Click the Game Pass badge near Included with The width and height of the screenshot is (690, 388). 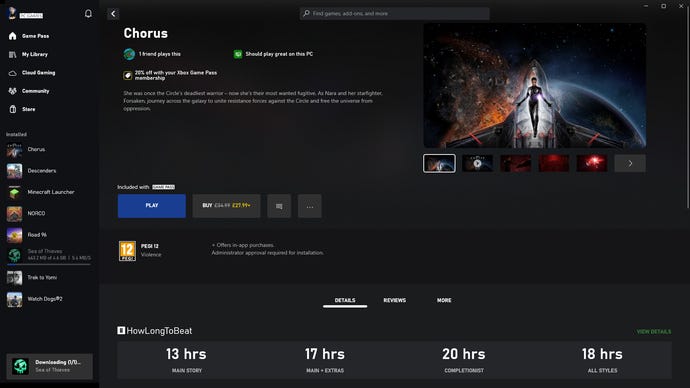(x=164, y=187)
